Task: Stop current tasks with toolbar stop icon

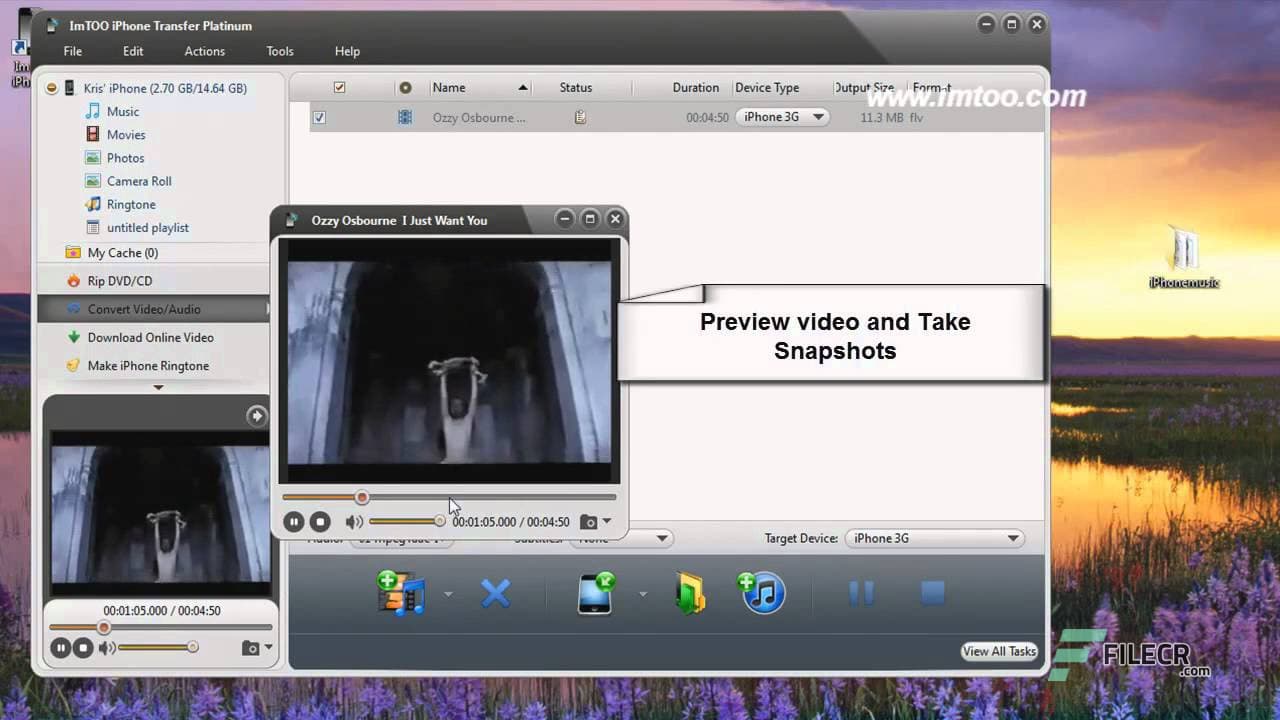Action: coord(930,592)
